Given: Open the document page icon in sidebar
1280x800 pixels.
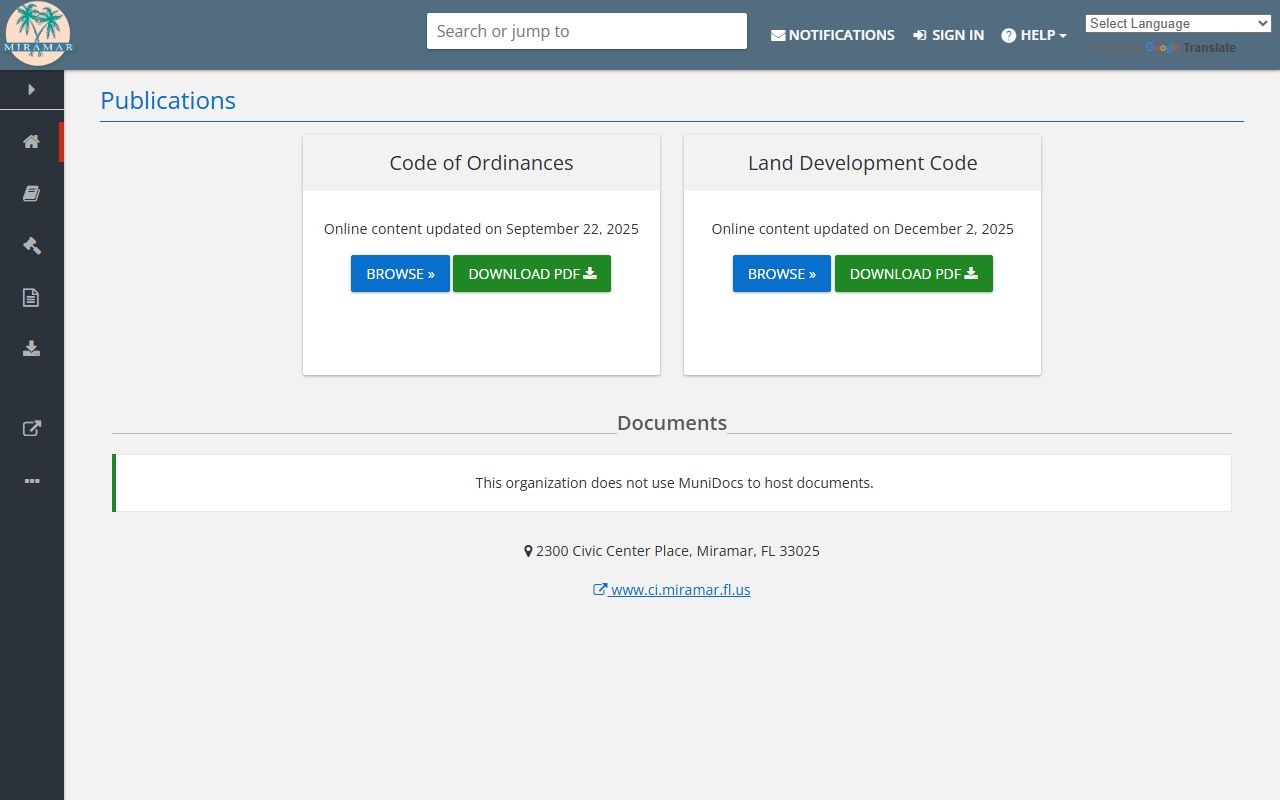Looking at the screenshot, I should click(32, 297).
